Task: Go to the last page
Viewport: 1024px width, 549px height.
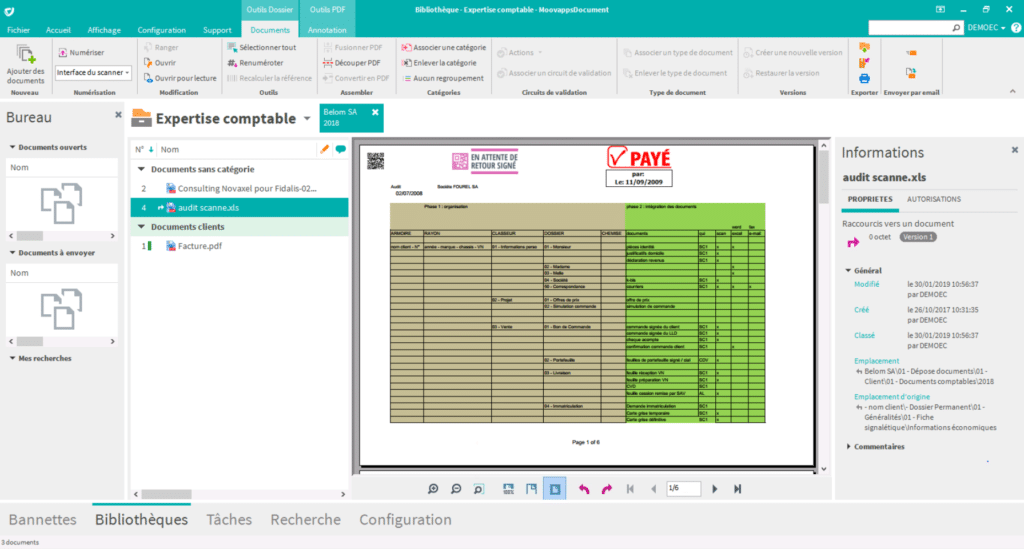Action: click(x=737, y=489)
